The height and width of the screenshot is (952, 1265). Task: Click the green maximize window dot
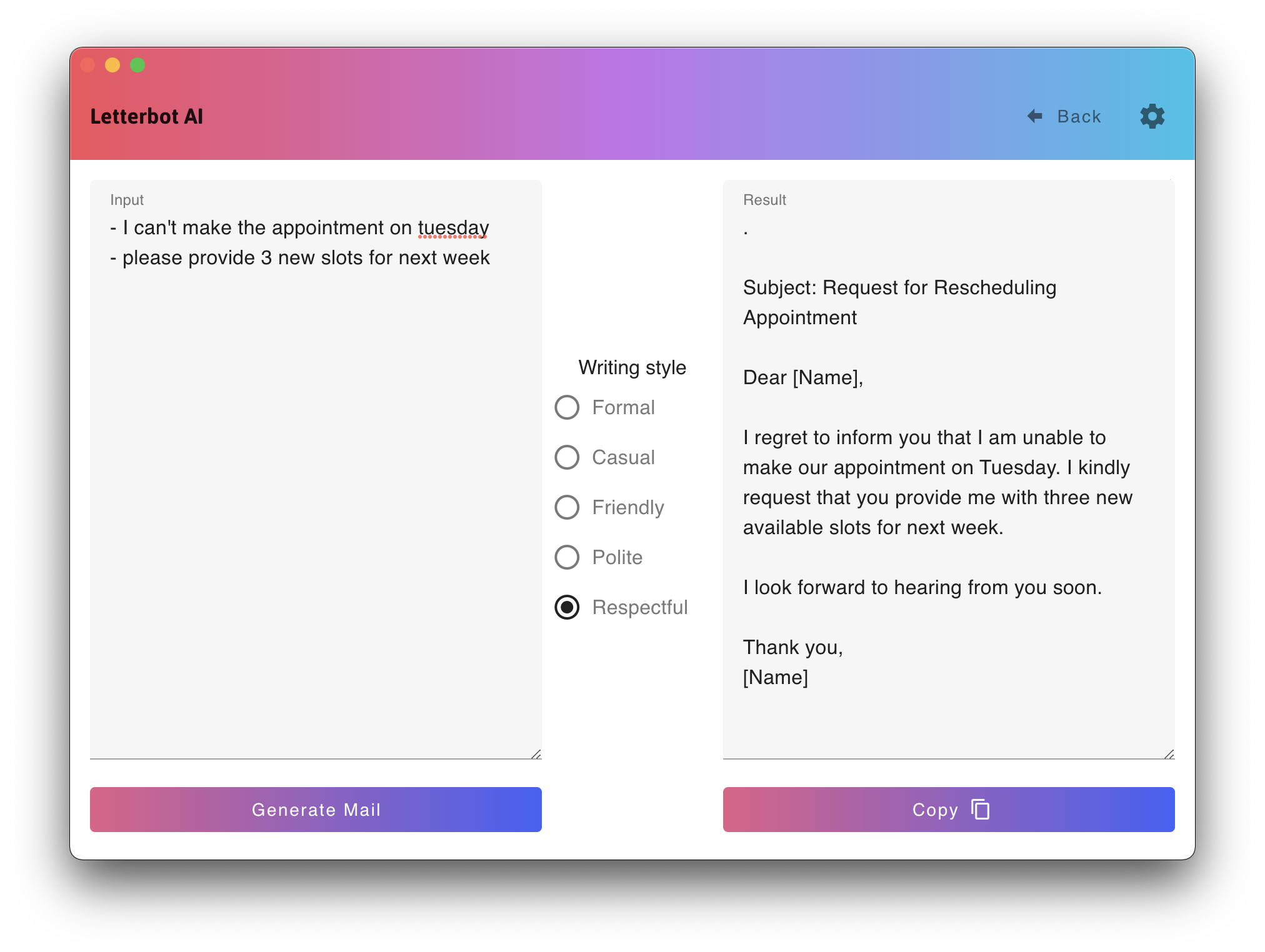pyautogui.click(x=137, y=65)
